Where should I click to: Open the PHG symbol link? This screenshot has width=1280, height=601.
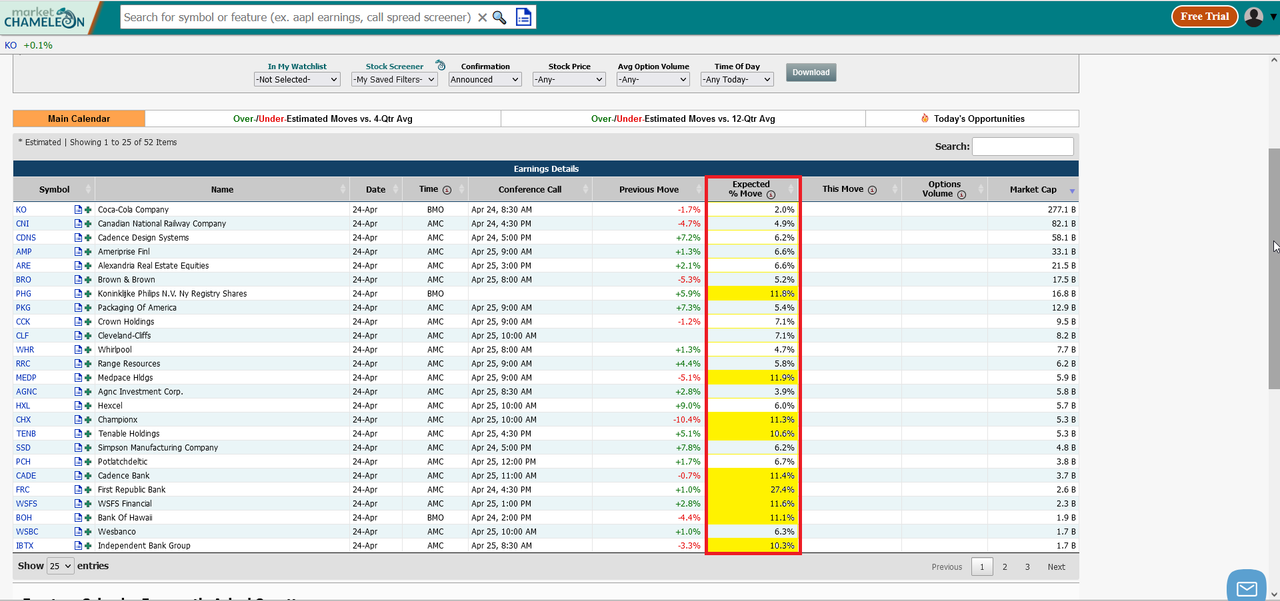coord(23,294)
